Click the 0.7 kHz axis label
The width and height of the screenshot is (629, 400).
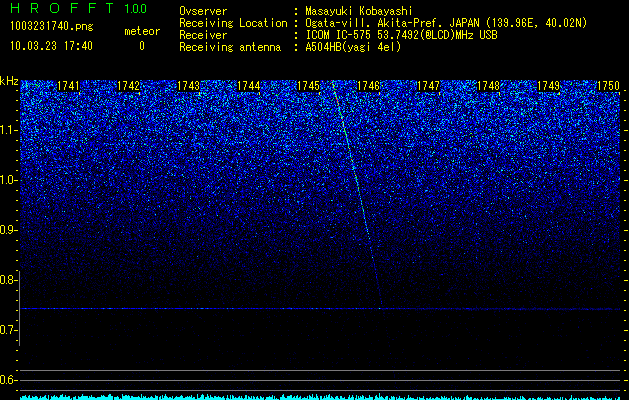pyautogui.click(x=7, y=330)
